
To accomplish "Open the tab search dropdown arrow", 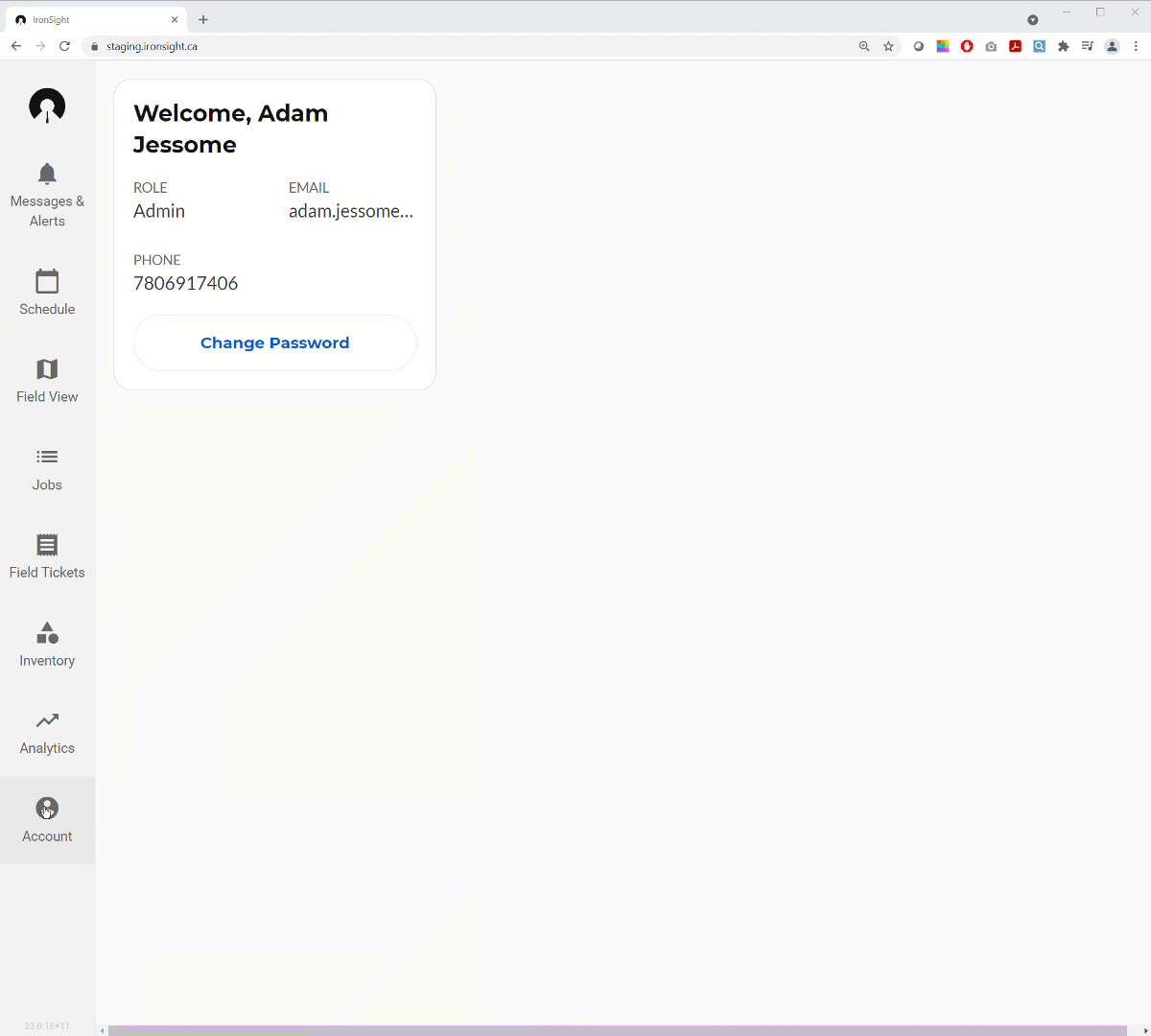I will [1033, 19].
